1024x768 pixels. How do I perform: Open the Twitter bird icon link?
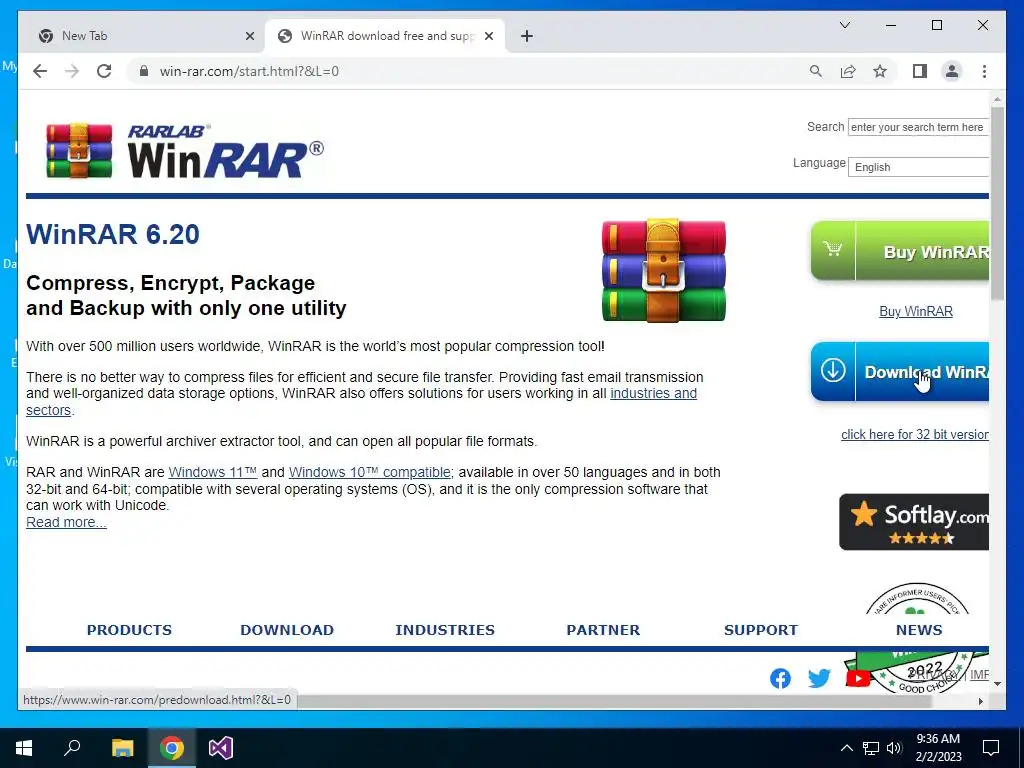click(x=819, y=679)
